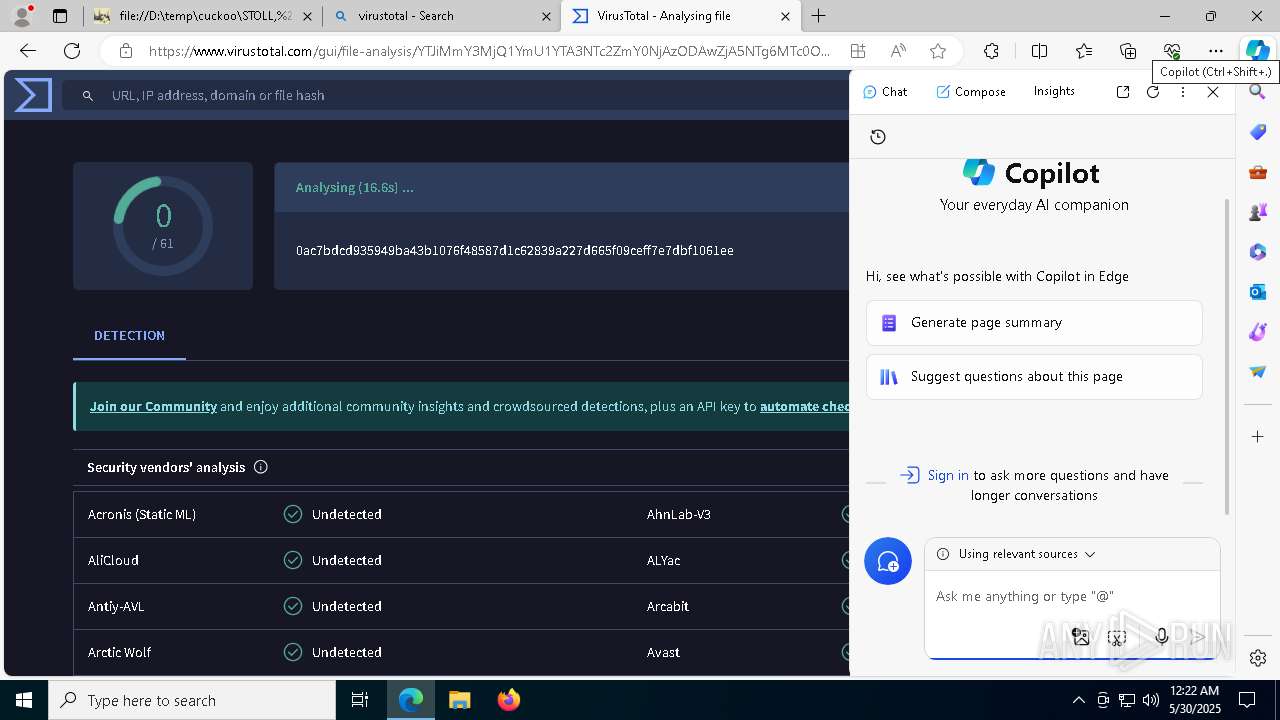The width and height of the screenshot is (1280, 720).
Task: Refresh the current page
Action: 72,51
